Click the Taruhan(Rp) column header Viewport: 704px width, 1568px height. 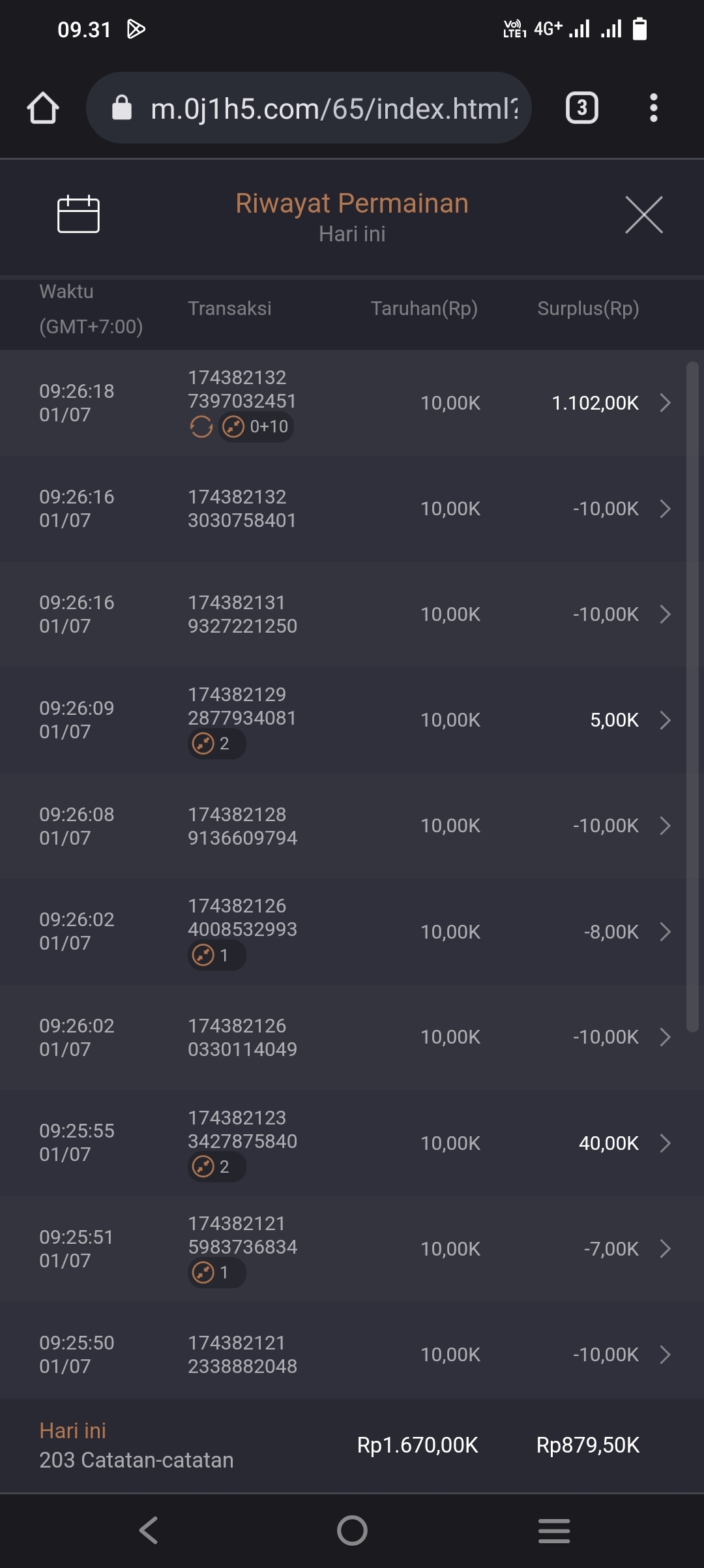(424, 309)
